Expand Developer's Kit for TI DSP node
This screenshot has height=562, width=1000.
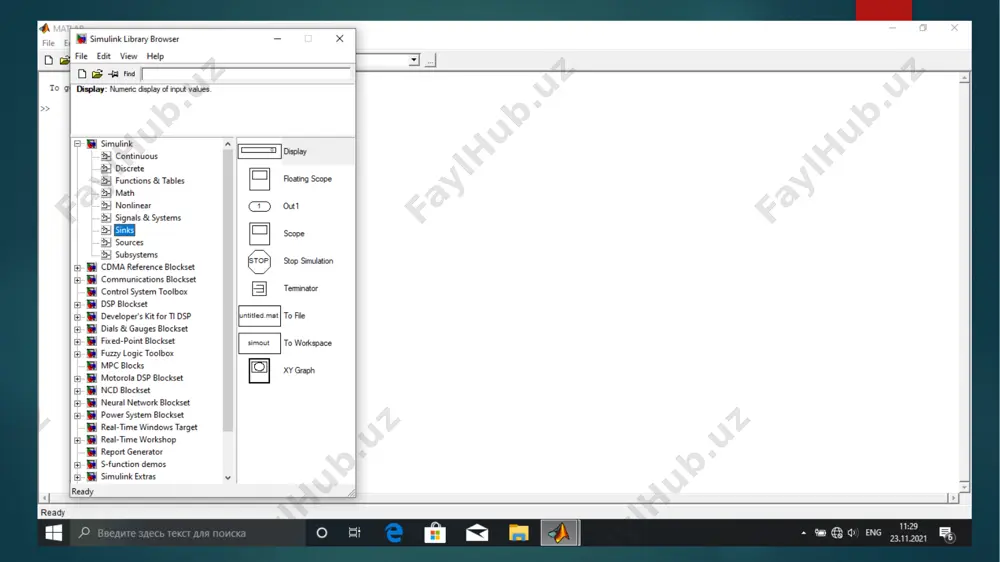(78, 316)
